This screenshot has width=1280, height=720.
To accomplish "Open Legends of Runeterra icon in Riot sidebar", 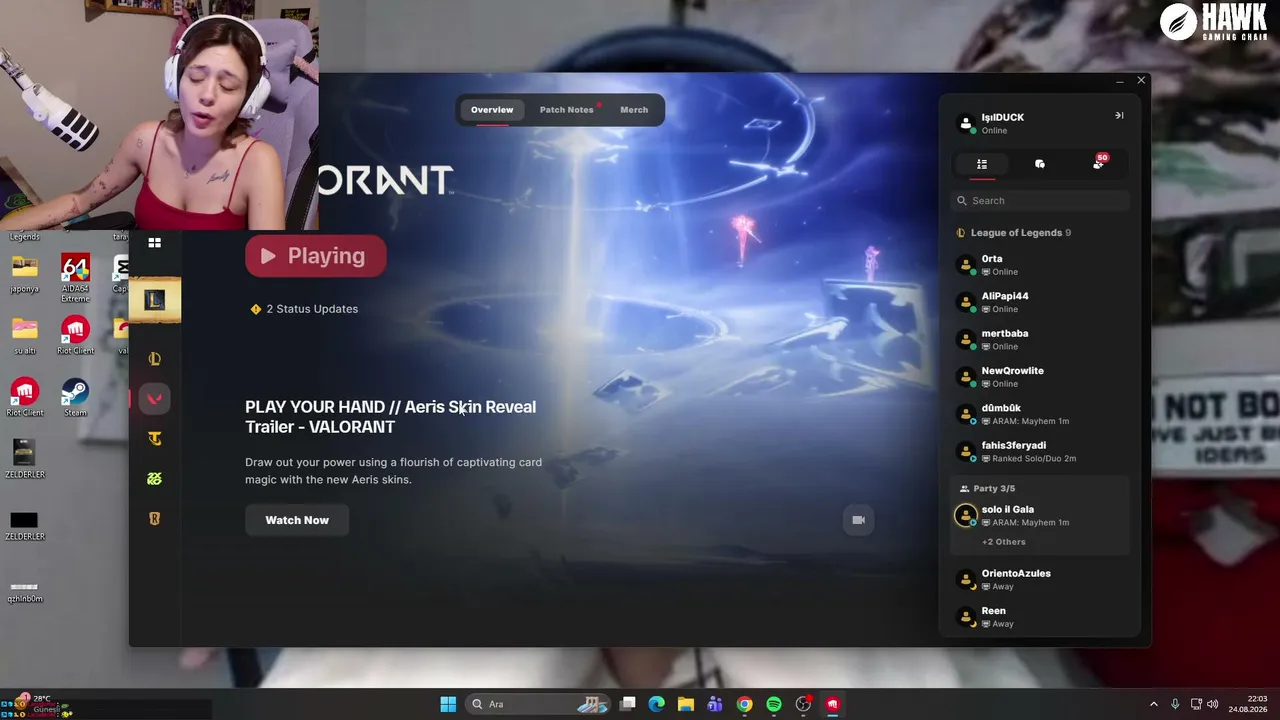I will [x=155, y=519].
